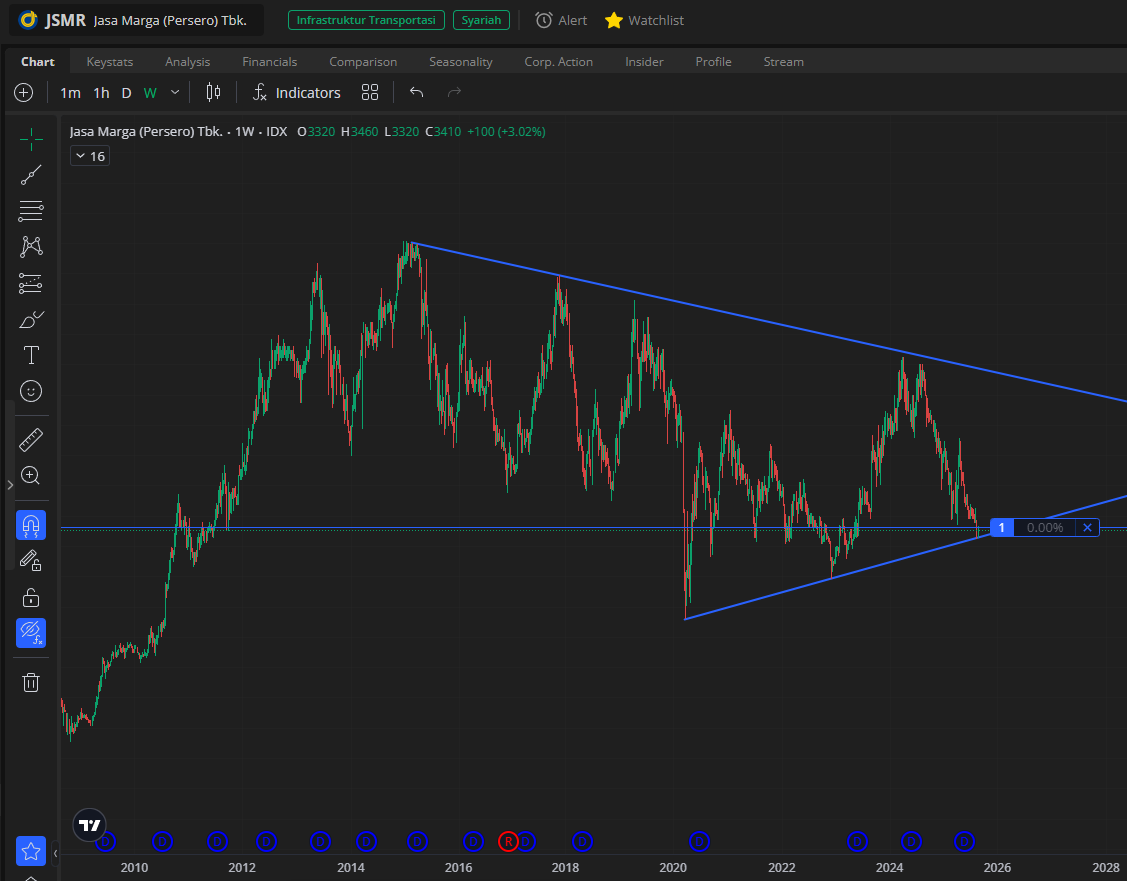Close the horizontal line label with X
Viewport: 1127px width, 881px height.
coord(1087,527)
